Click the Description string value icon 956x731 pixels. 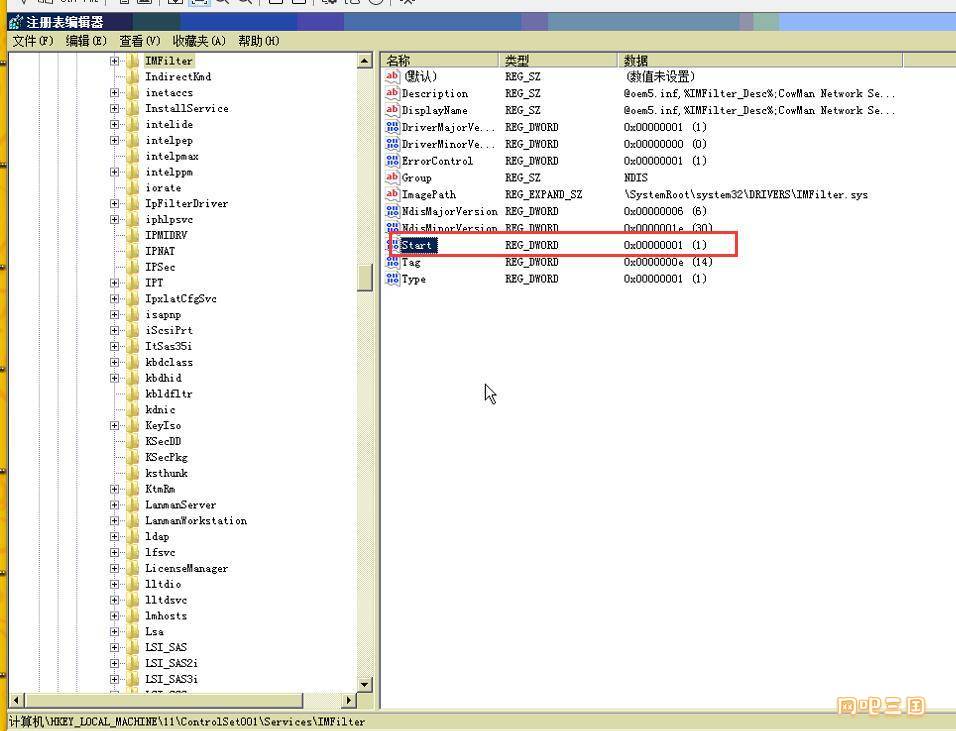pos(392,93)
